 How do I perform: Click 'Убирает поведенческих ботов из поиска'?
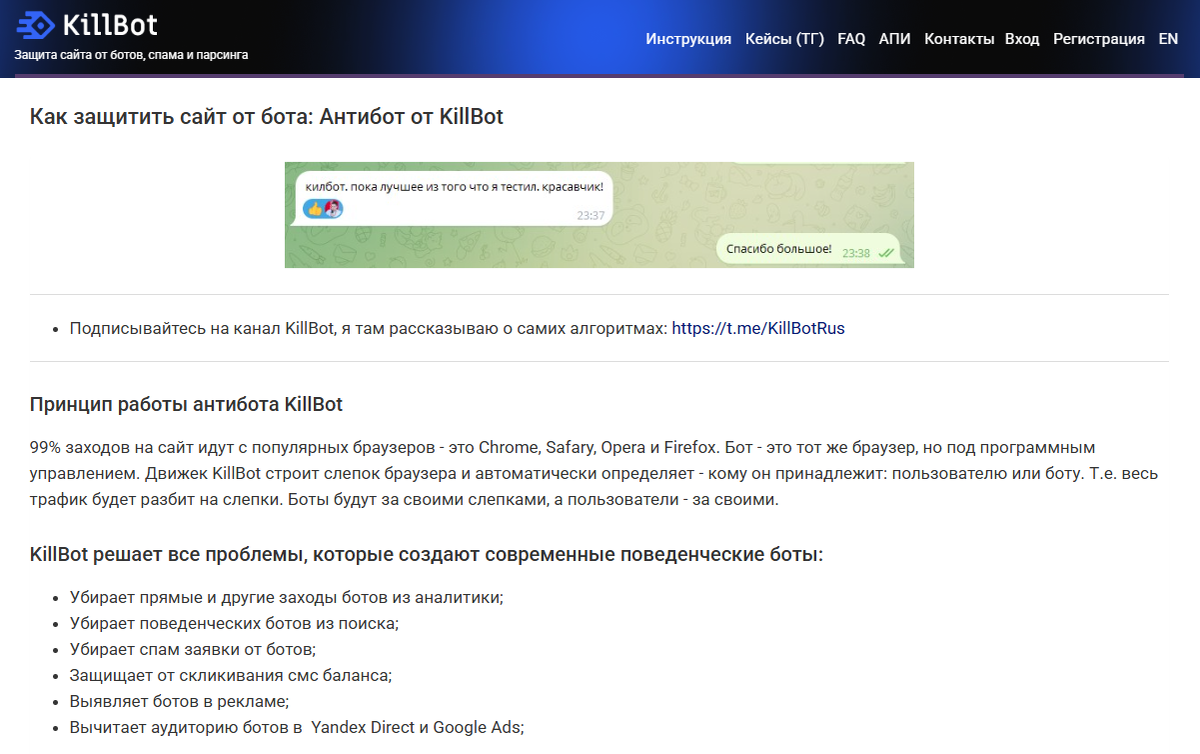(234, 623)
